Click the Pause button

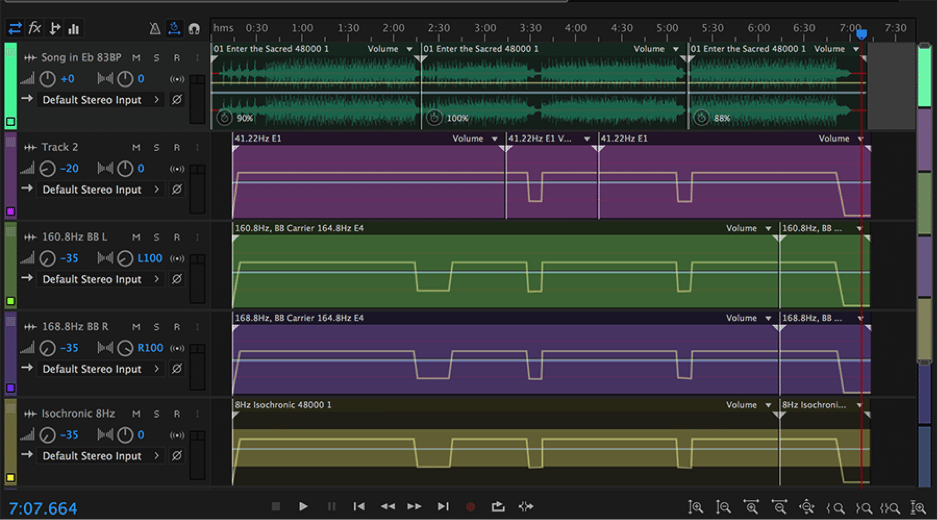(331, 506)
